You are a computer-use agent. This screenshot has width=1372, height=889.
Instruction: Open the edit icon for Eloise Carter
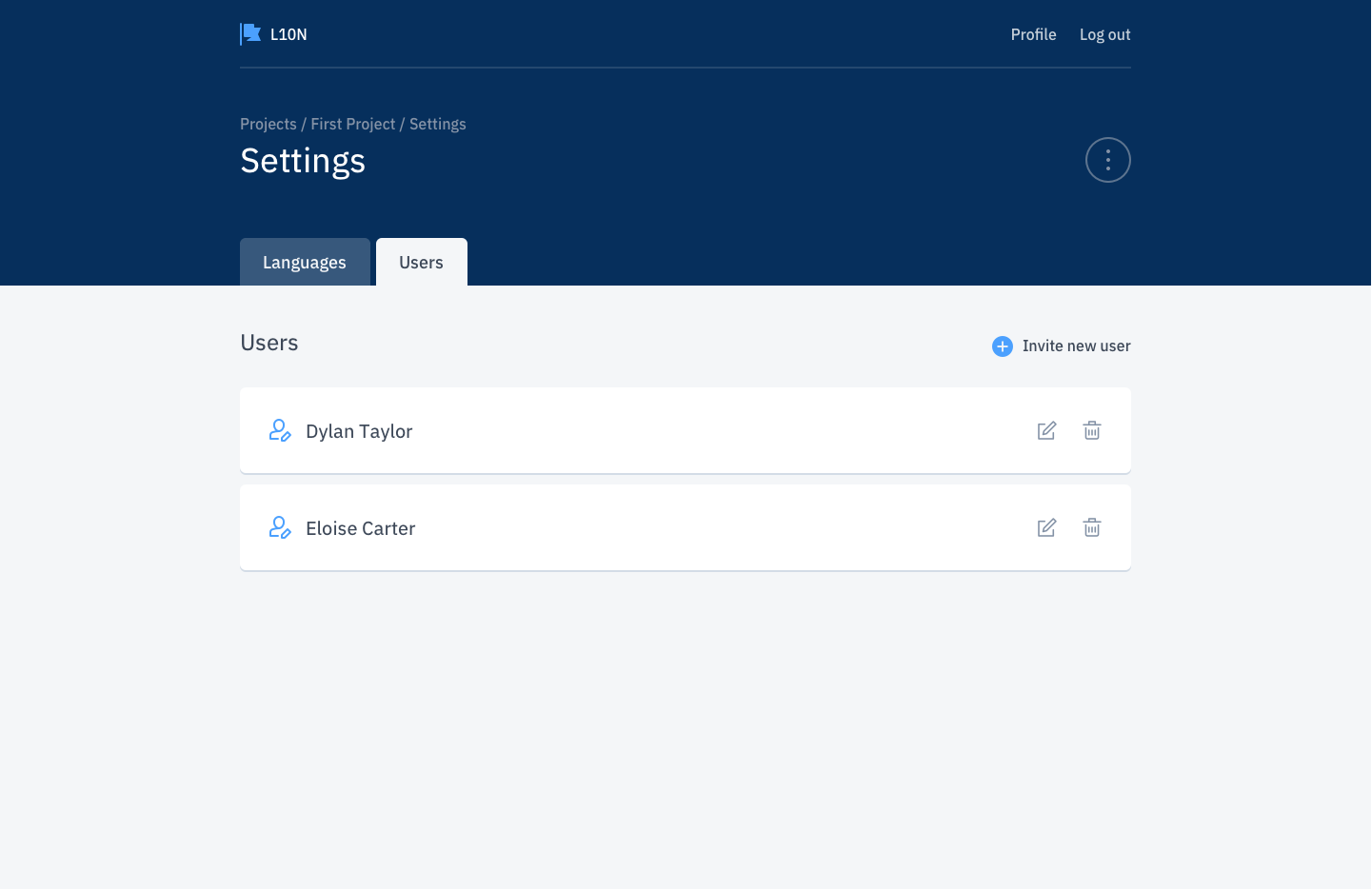1046,527
